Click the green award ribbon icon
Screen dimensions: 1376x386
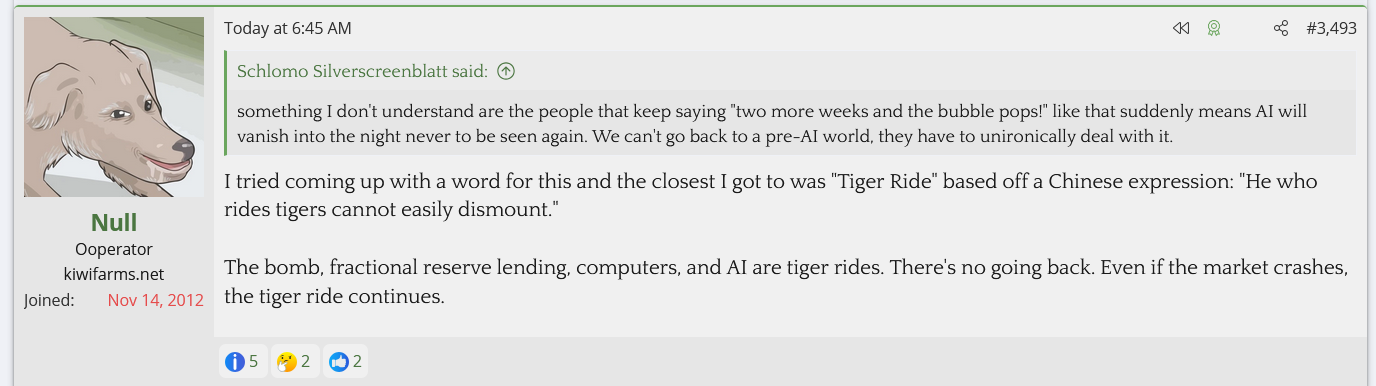coord(1213,29)
